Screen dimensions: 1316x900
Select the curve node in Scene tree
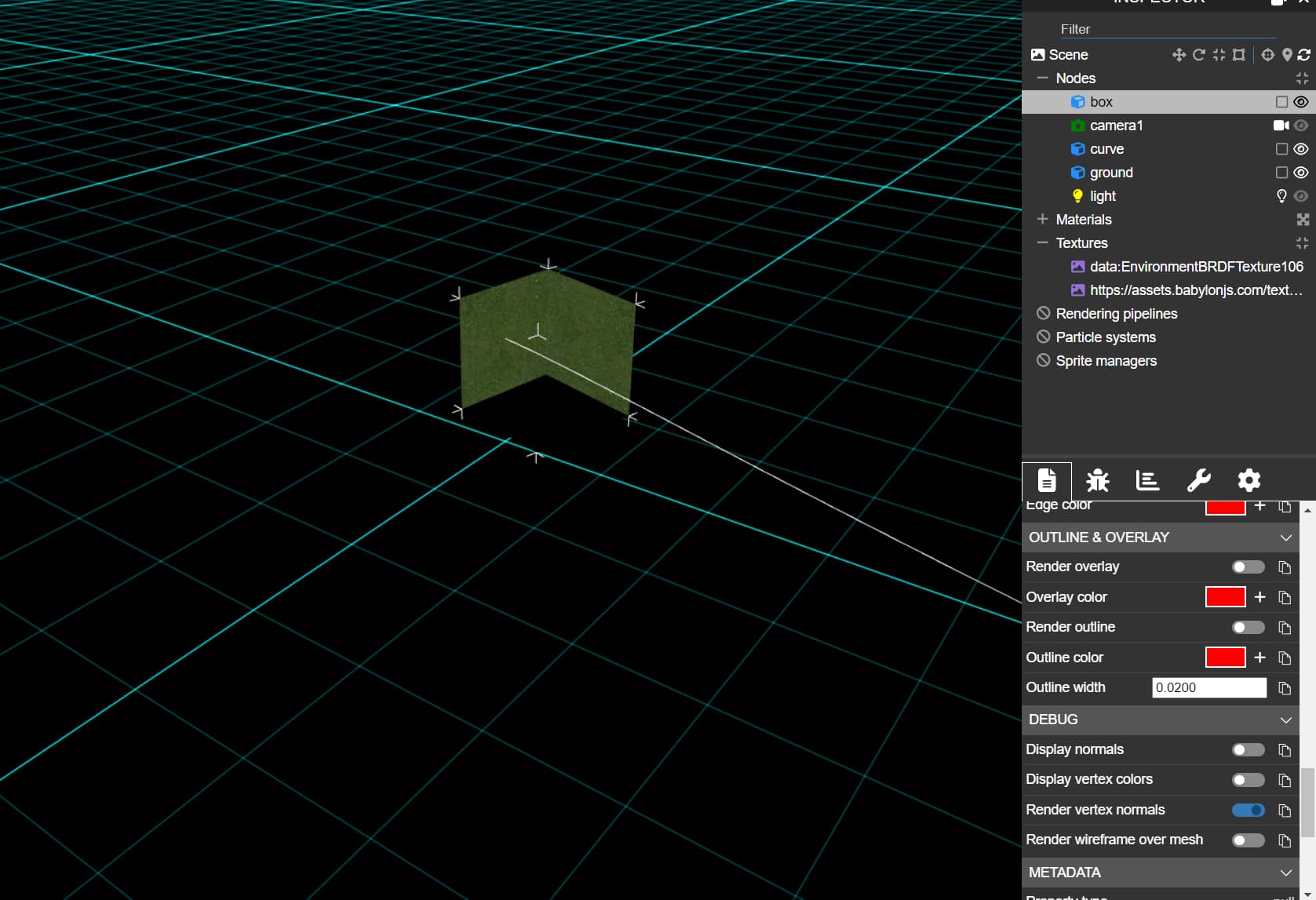(1106, 148)
